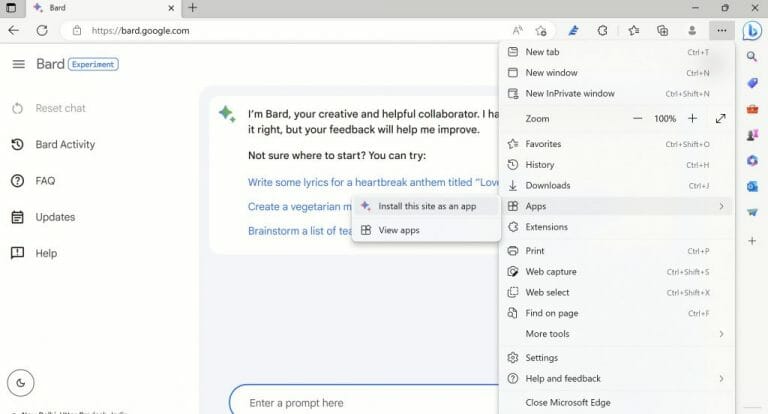The height and width of the screenshot is (414, 768).
Task: Open Bing chat sidebar icon
Action: click(x=752, y=31)
